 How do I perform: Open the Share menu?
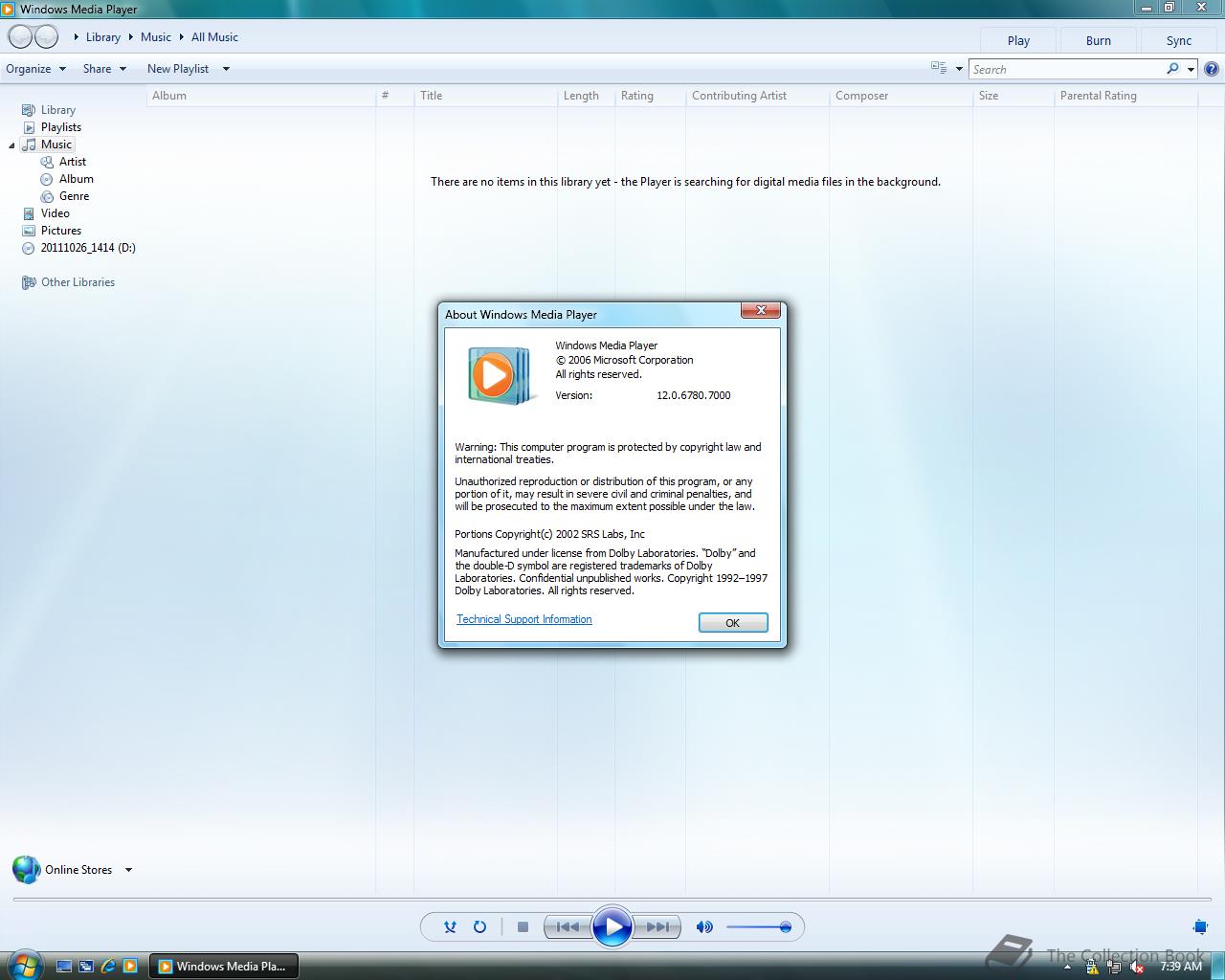point(104,69)
